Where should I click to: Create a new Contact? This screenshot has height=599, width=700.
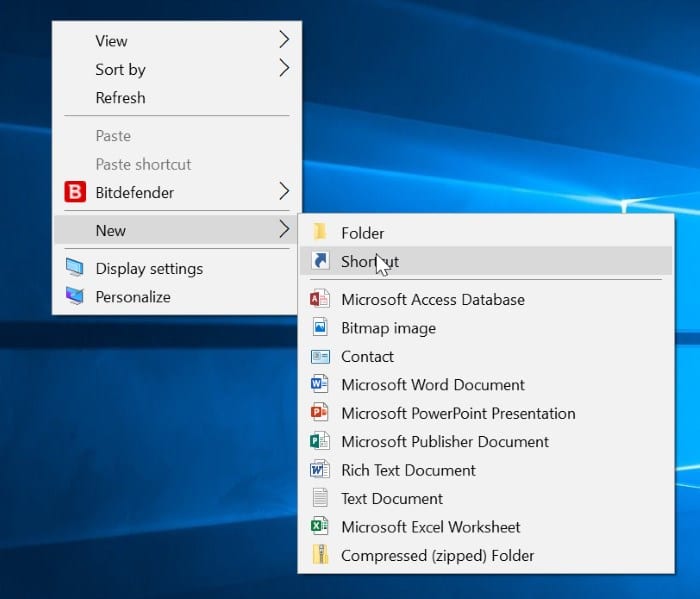click(486, 356)
